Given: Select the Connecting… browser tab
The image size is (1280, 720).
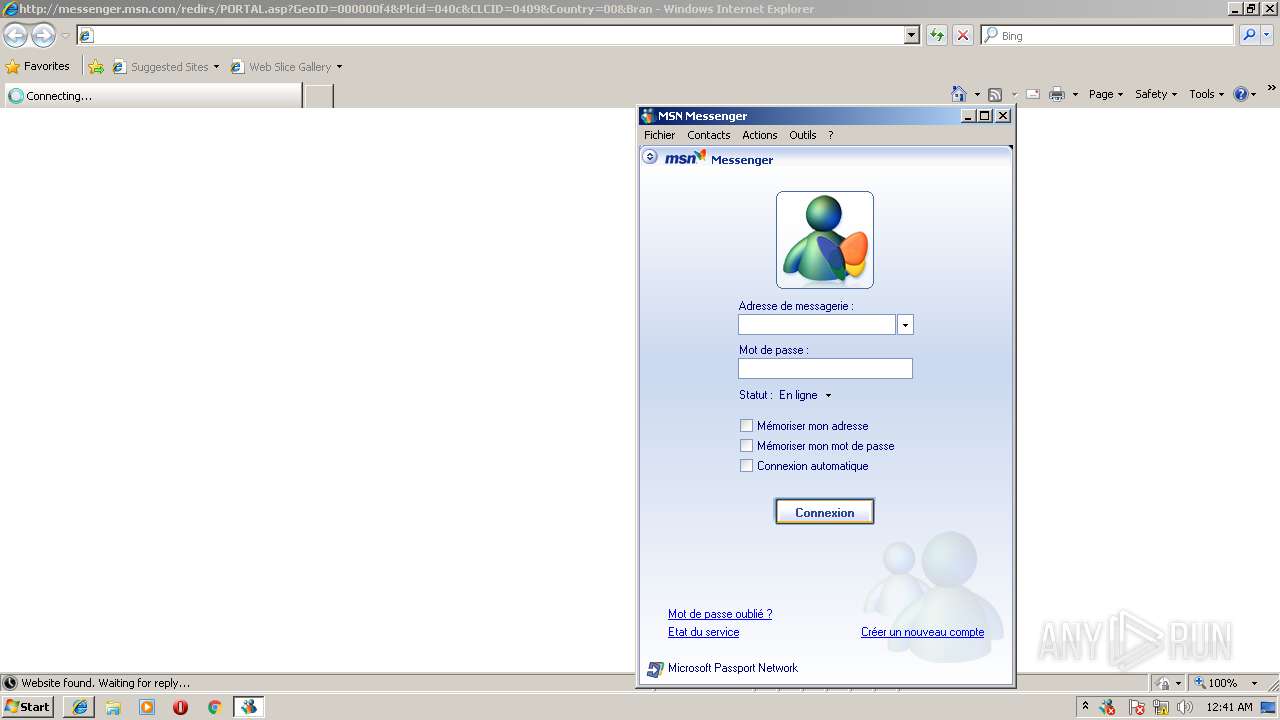Looking at the screenshot, I should pyautogui.click(x=153, y=96).
